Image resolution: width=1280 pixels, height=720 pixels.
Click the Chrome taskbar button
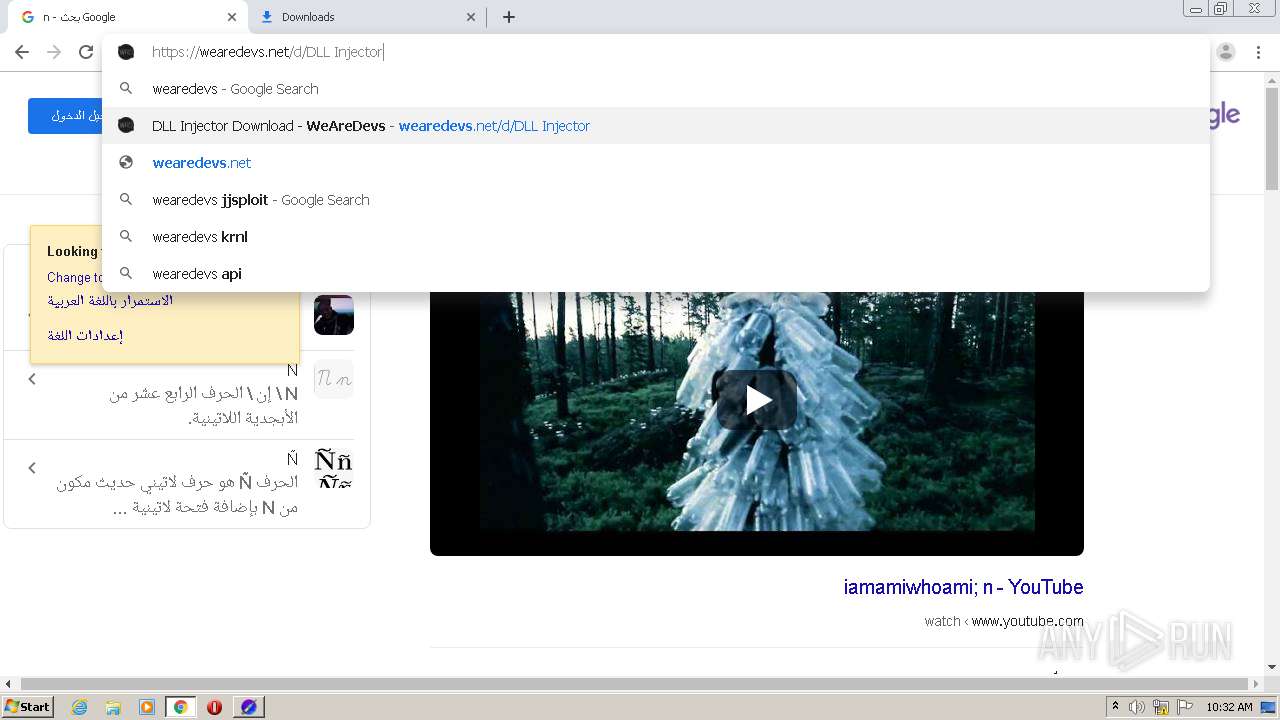click(x=181, y=707)
